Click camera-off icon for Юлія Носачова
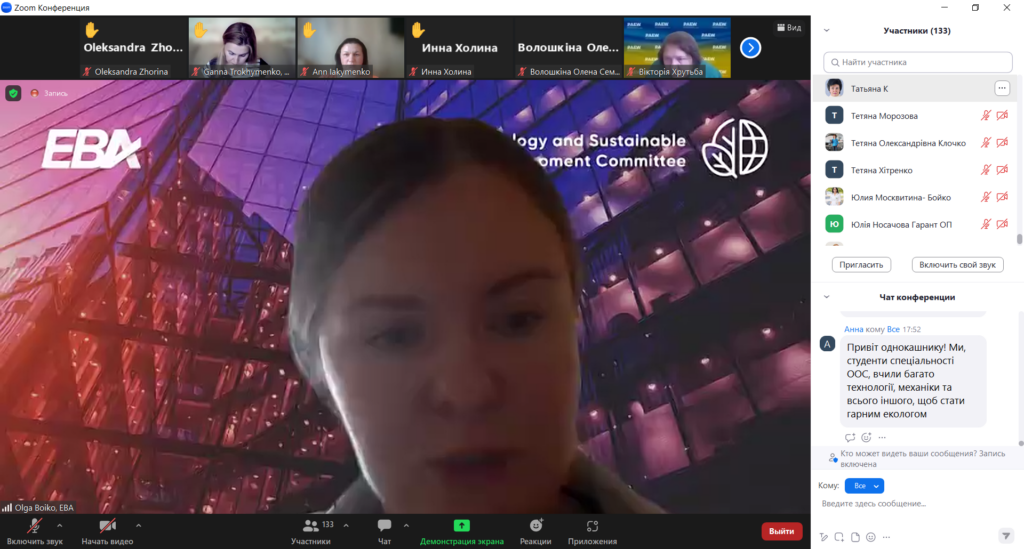Viewport: 1024px width, 549px height. 1002,224
